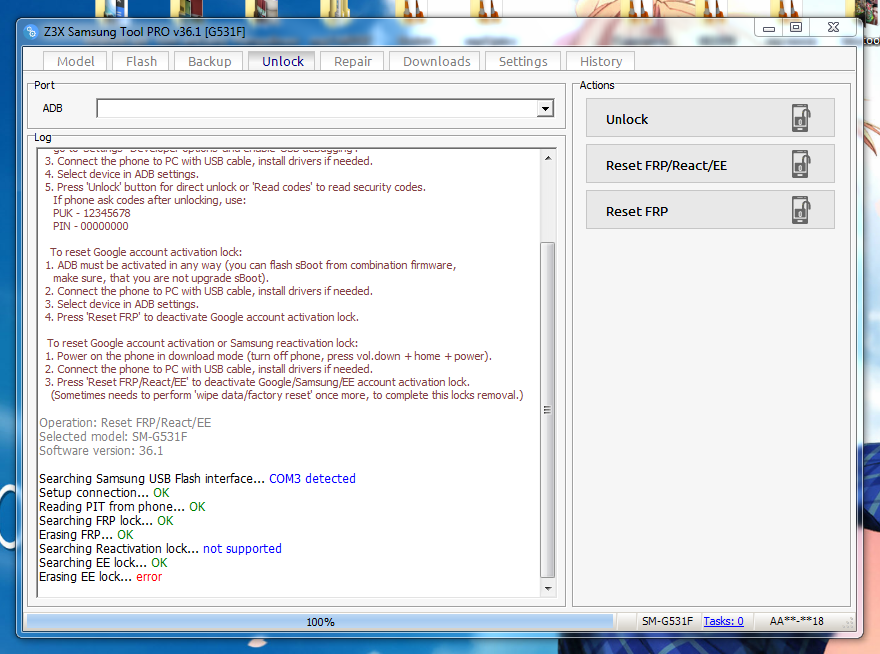Switch to the Flash tab
880x654 pixels.
pyautogui.click(x=141, y=61)
